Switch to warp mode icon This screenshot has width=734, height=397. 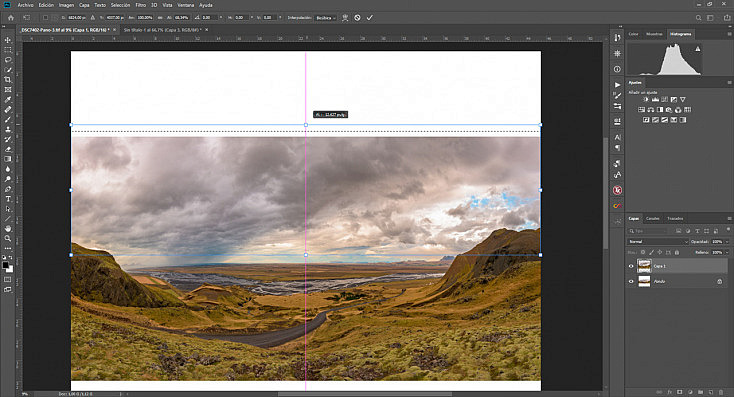345,17
